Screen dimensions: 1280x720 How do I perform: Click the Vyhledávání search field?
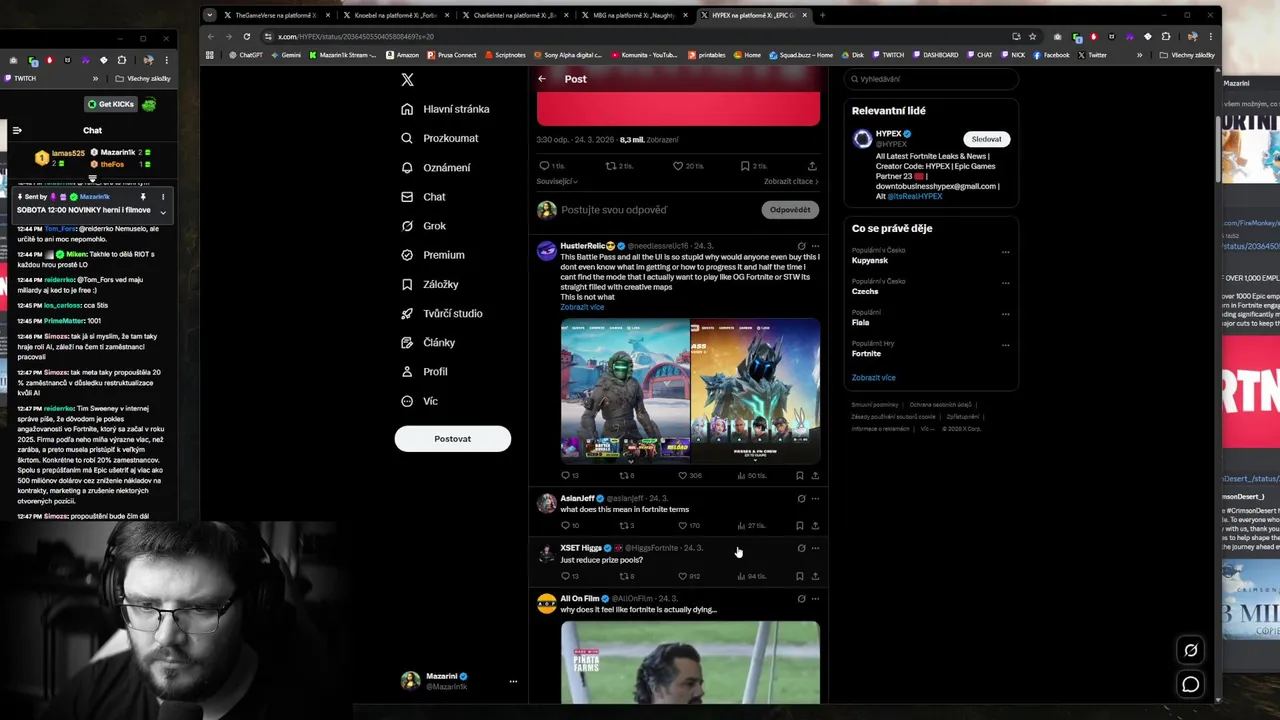[930, 79]
